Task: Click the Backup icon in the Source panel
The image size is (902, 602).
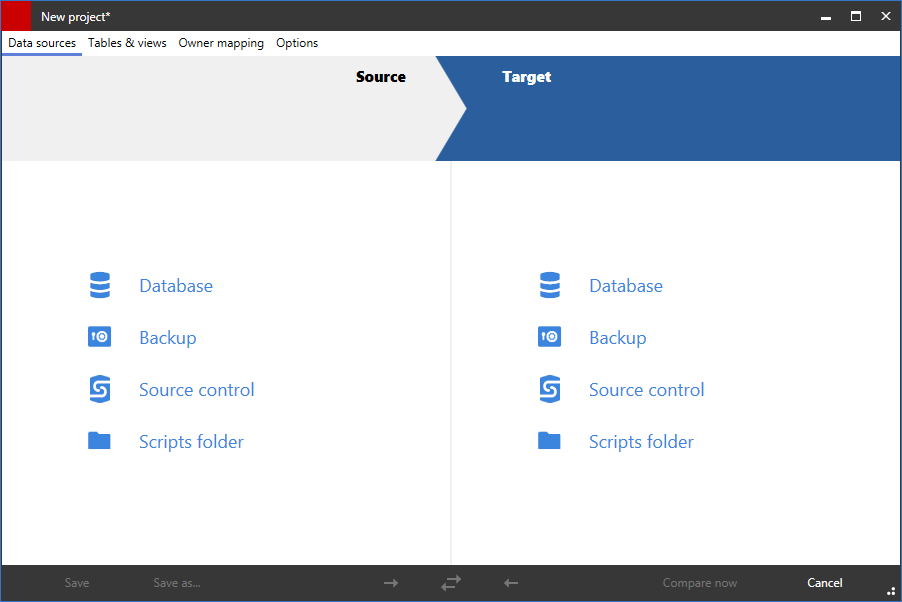Action: click(x=99, y=337)
